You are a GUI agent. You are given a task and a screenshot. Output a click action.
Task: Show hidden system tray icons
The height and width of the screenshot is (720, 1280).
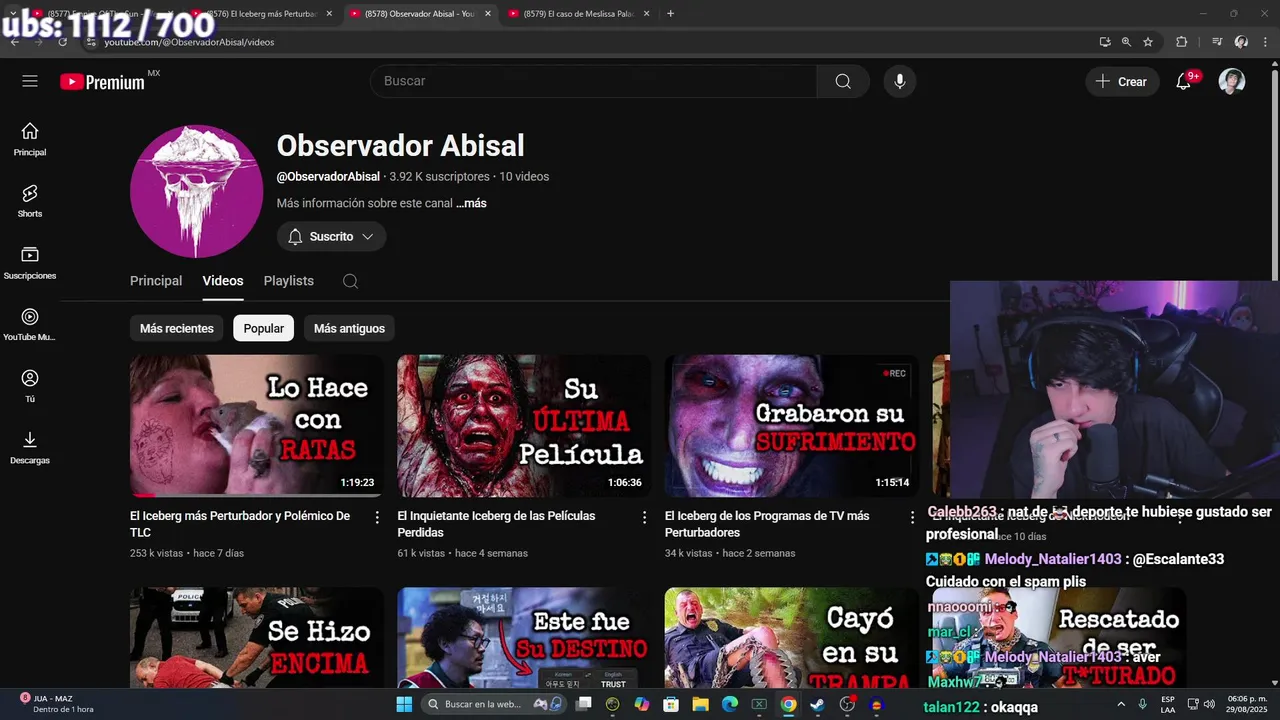(x=1122, y=704)
